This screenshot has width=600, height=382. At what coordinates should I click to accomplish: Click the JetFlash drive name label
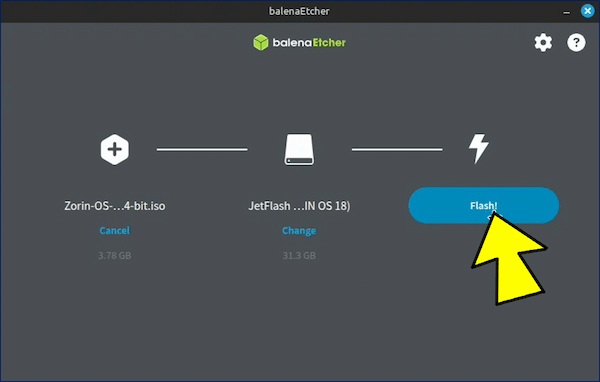(x=299, y=206)
